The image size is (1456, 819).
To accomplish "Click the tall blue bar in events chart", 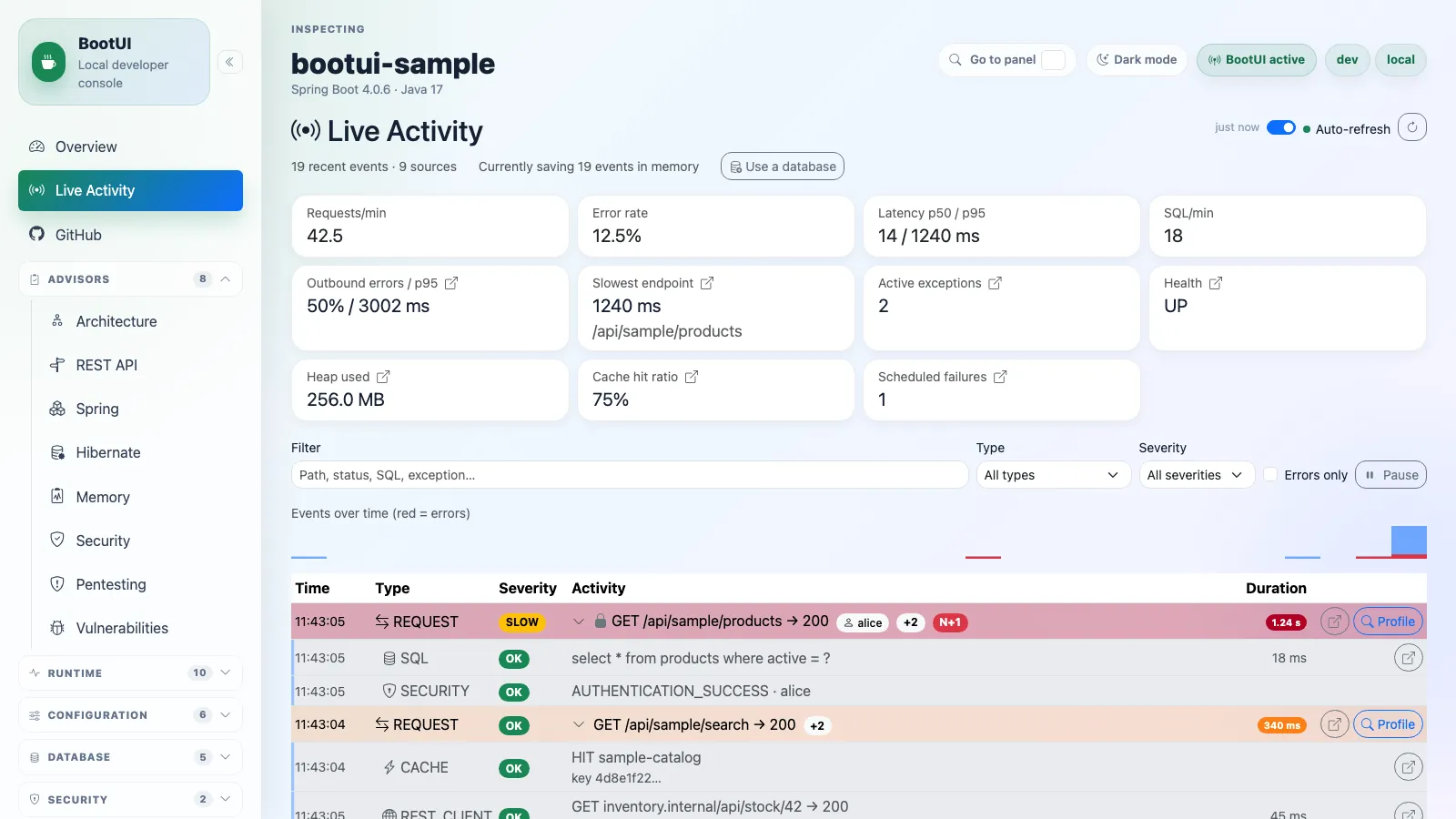I will pyautogui.click(x=1409, y=541).
